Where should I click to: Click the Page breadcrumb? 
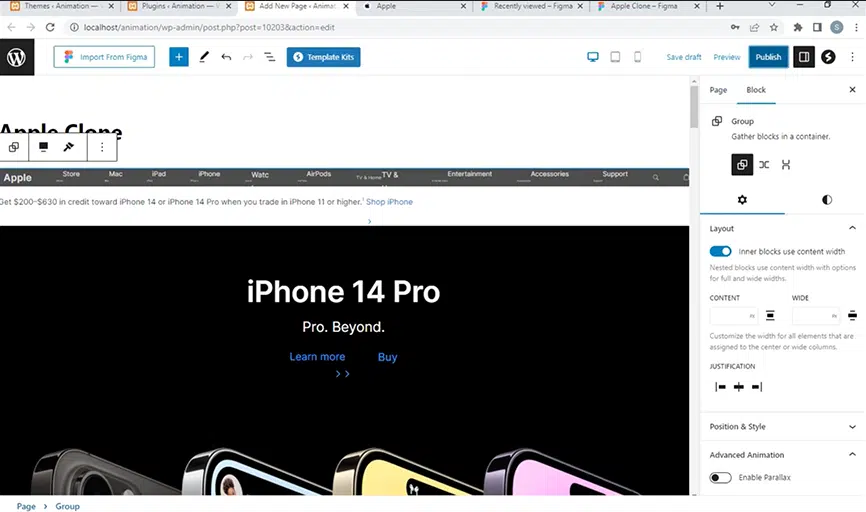(x=26, y=506)
